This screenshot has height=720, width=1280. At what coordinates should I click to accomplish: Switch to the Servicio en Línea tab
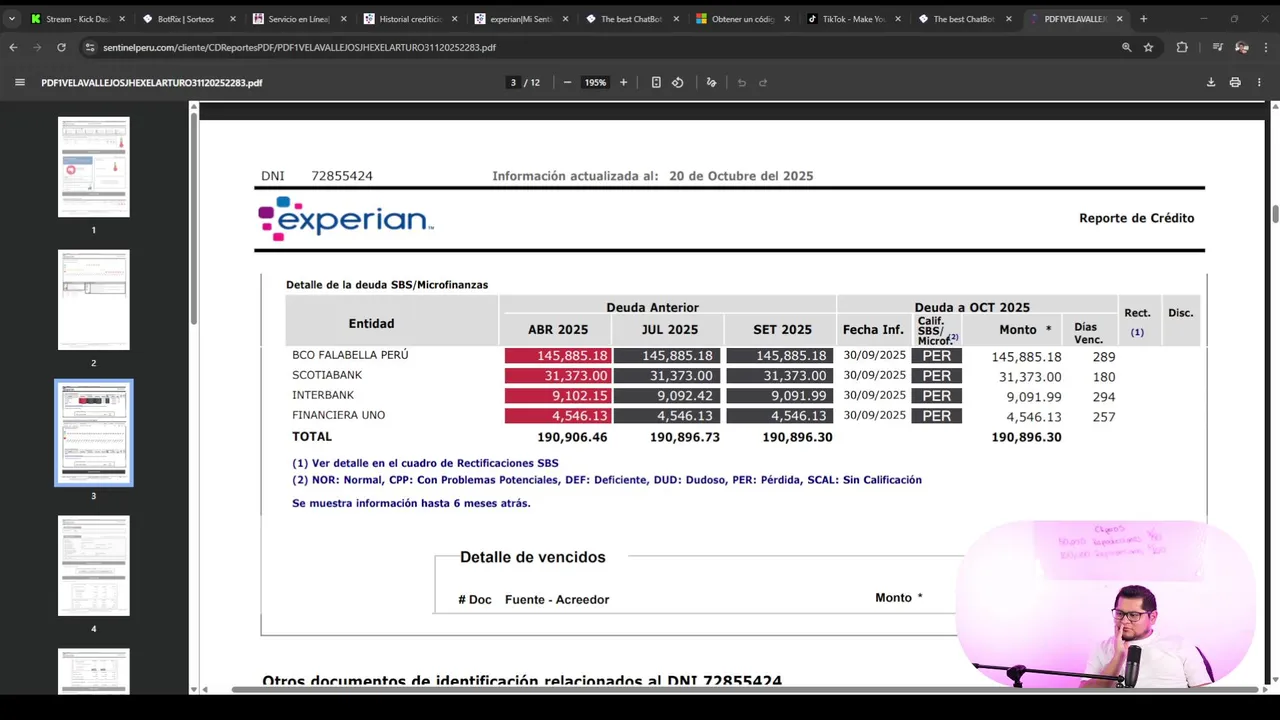(298, 19)
